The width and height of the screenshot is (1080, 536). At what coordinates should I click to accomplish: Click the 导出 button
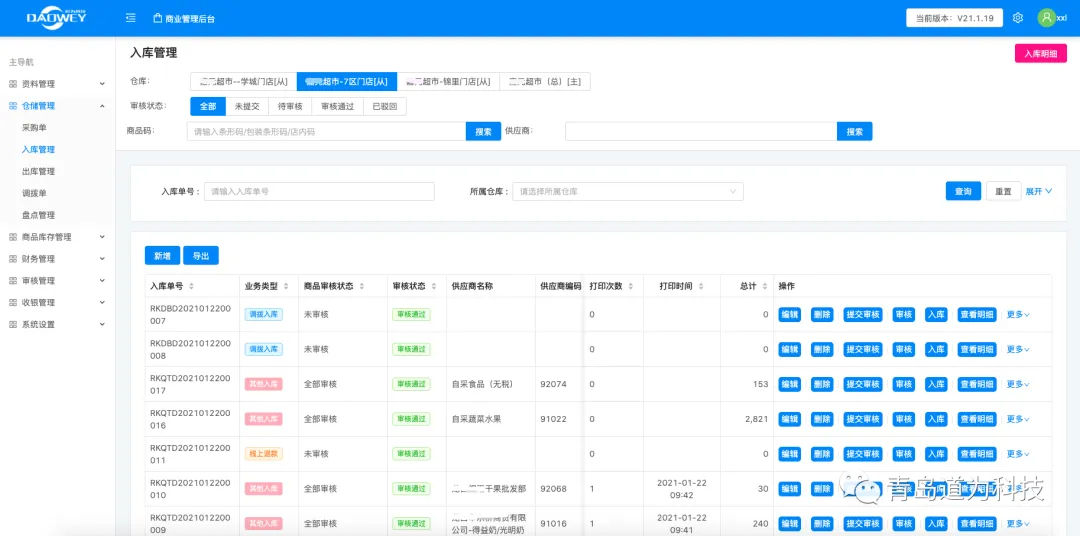click(200, 256)
